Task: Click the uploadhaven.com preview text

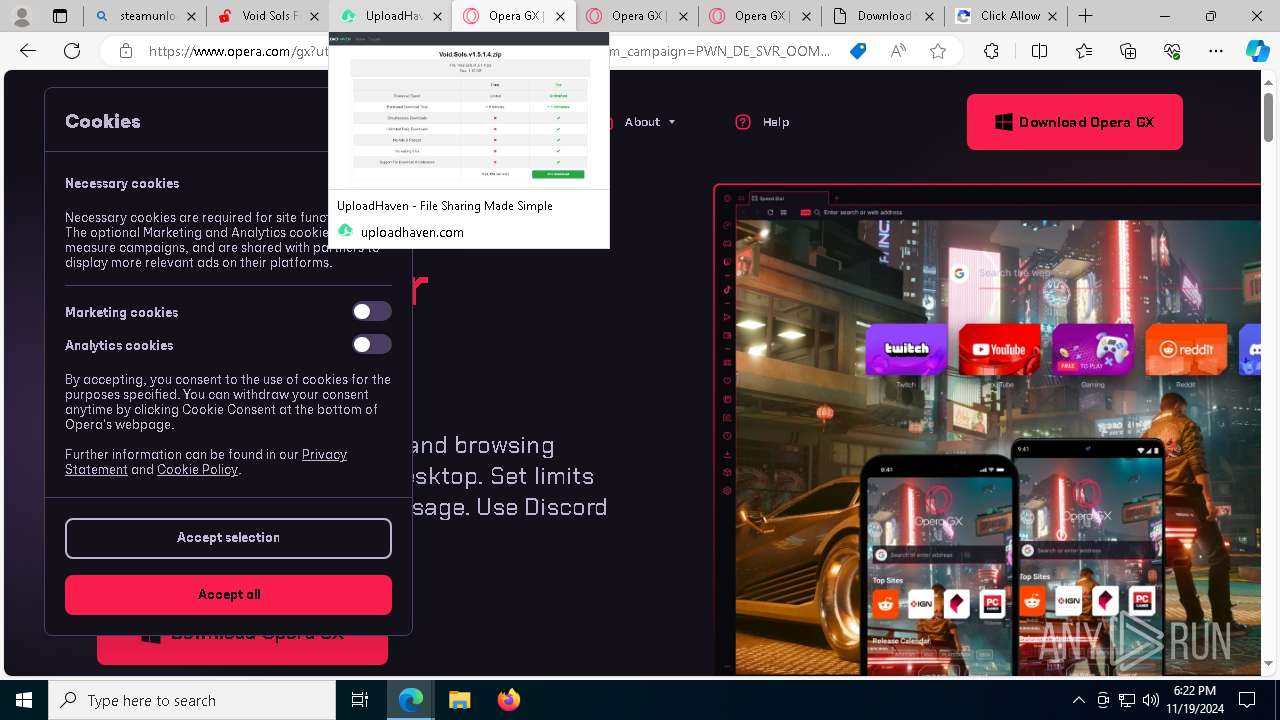Action: (x=412, y=232)
